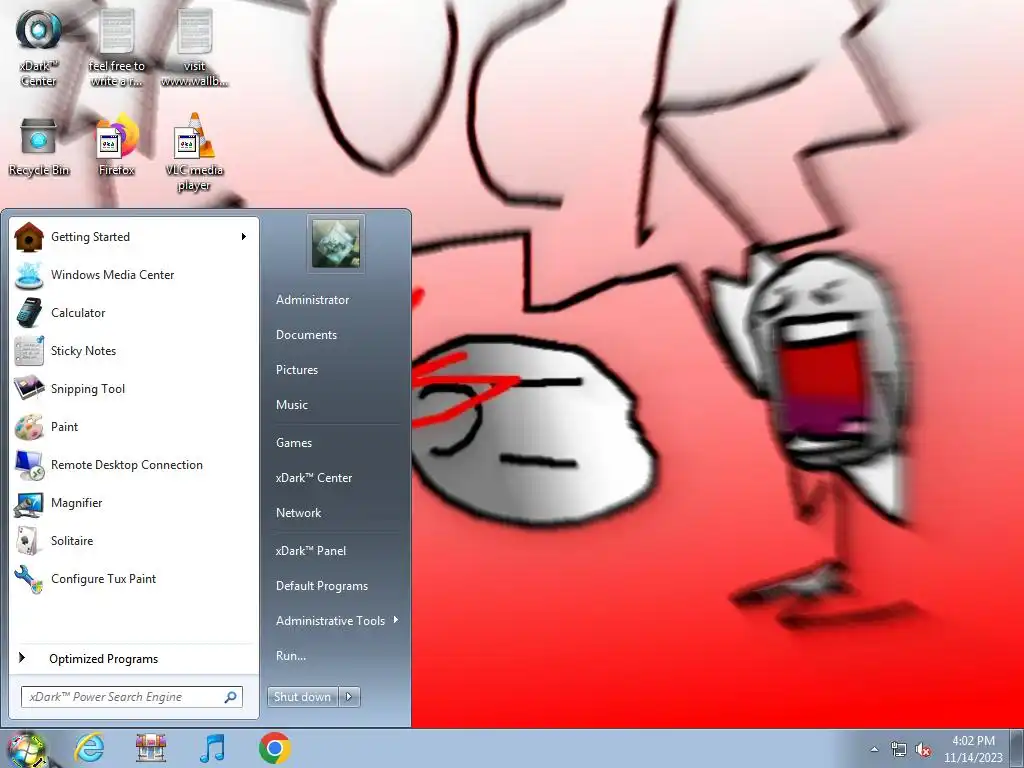Click the Remote Desktop Connection icon

(29, 465)
